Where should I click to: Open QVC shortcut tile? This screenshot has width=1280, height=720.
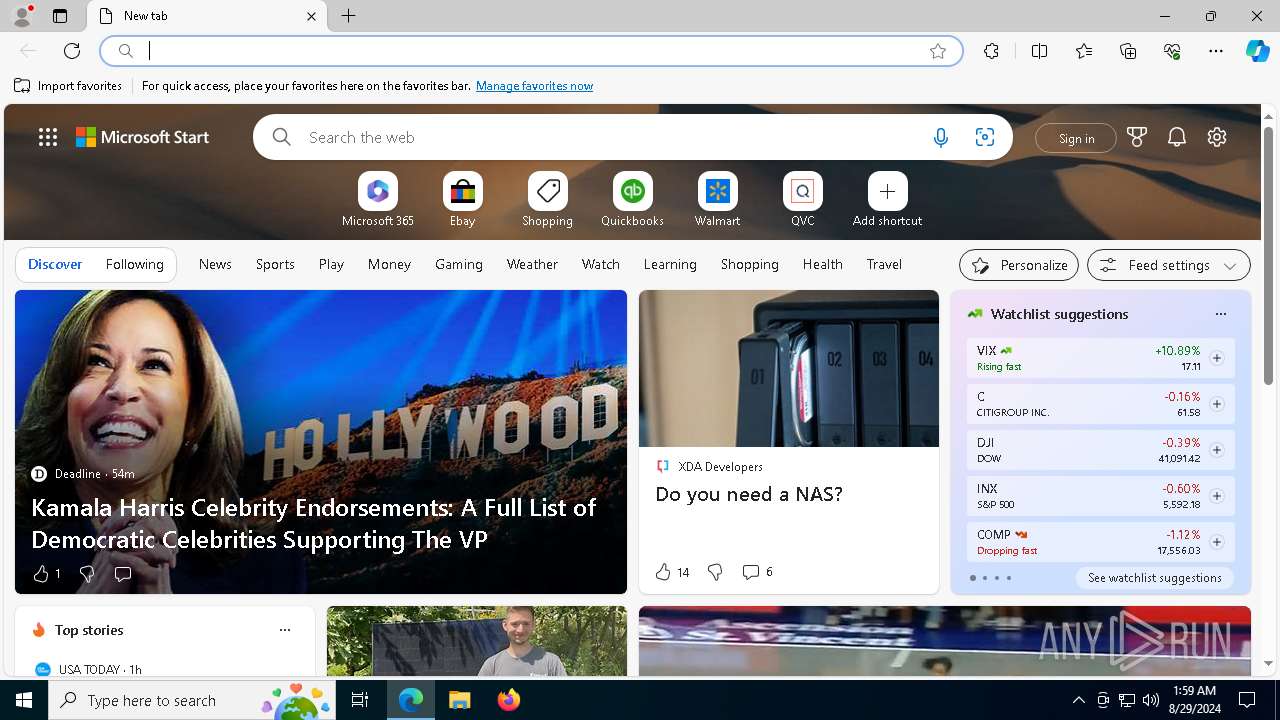803,200
